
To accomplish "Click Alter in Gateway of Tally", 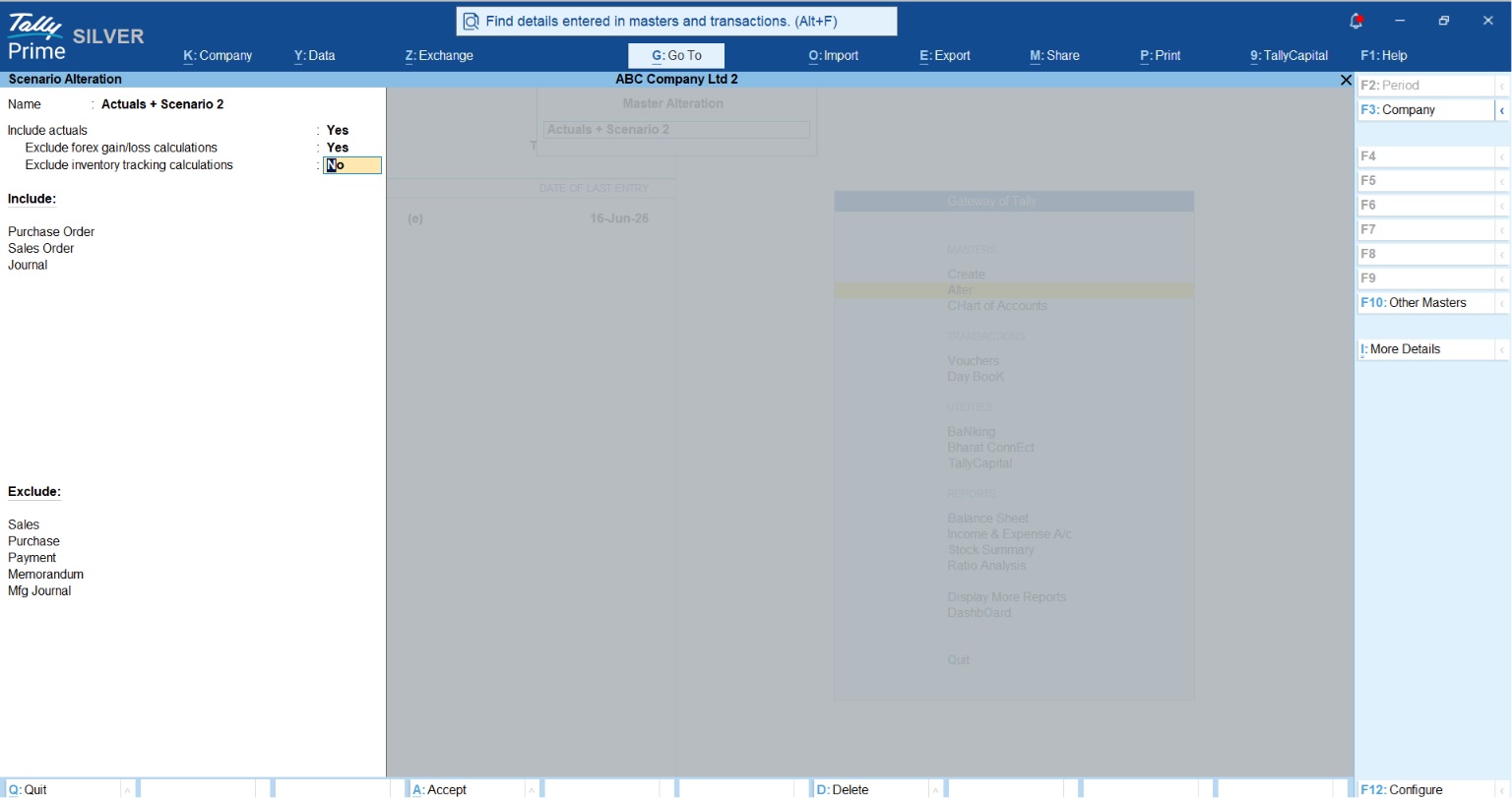I will coord(1014,290).
